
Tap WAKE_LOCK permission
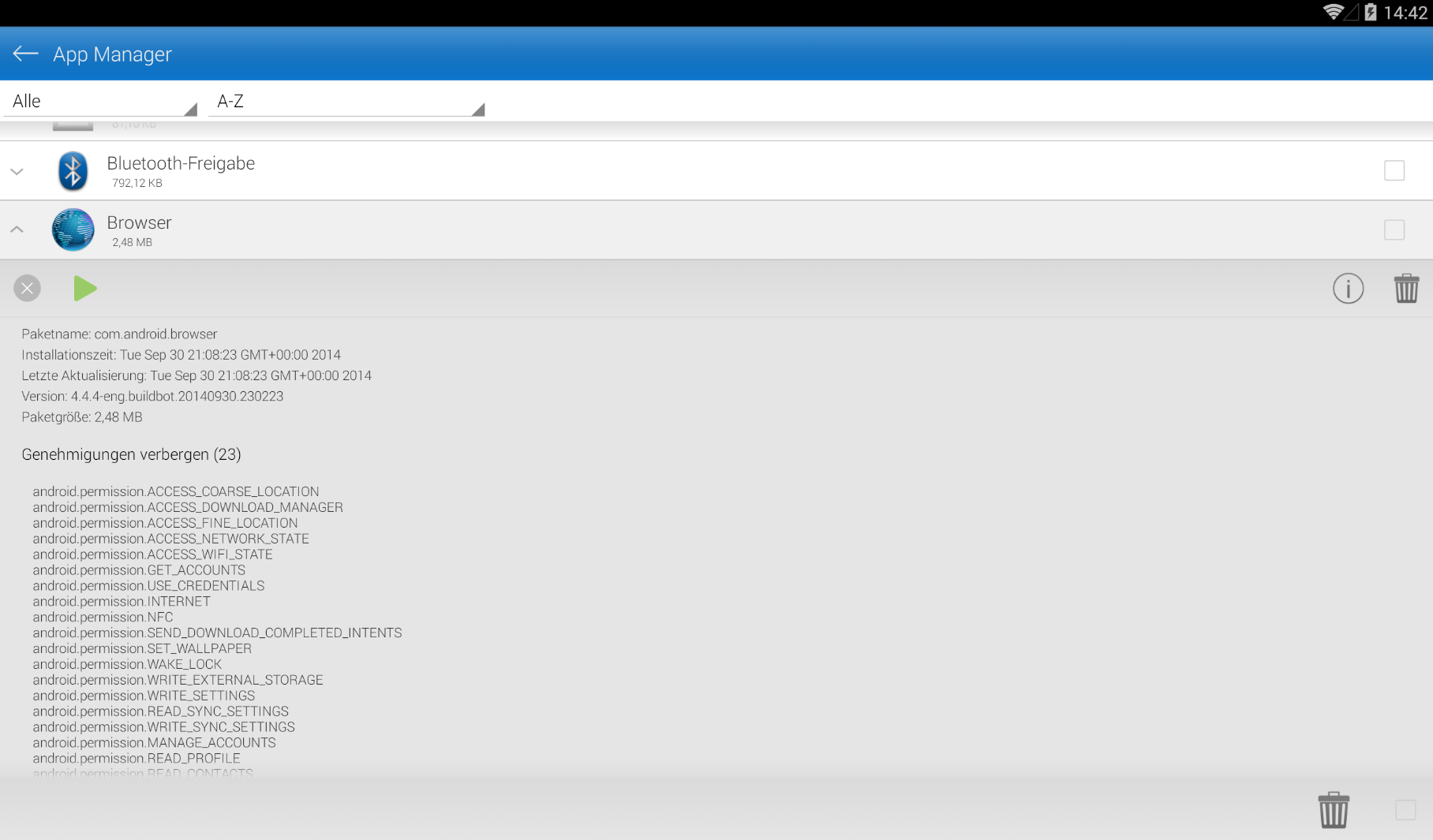[127, 665]
